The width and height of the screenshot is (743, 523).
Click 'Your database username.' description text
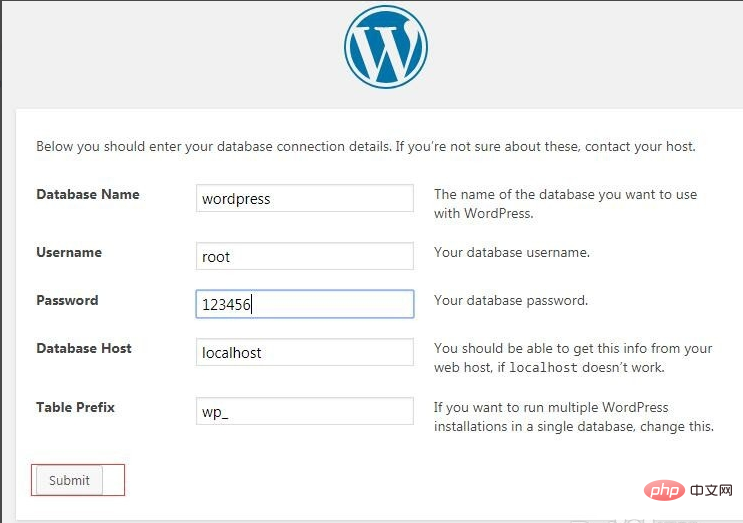pos(512,252)
